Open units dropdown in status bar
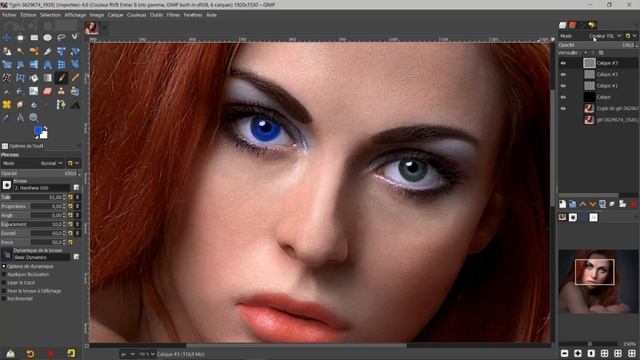 point(127,354)
